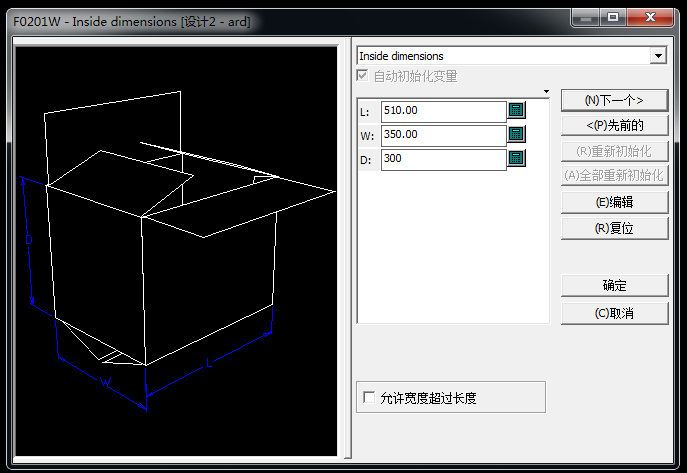Confirm with the 确定 button

point(613,285)
